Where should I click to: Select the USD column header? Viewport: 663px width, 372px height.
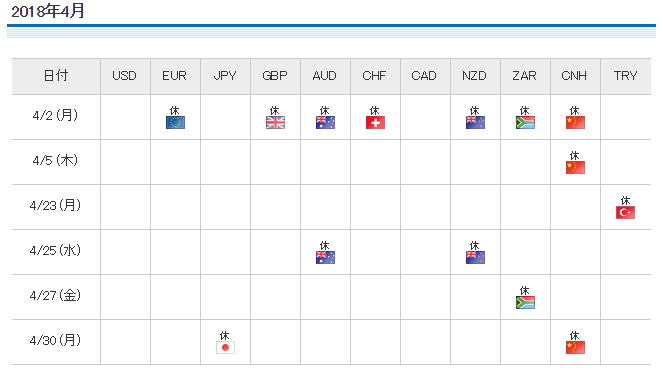coord(125,76)
